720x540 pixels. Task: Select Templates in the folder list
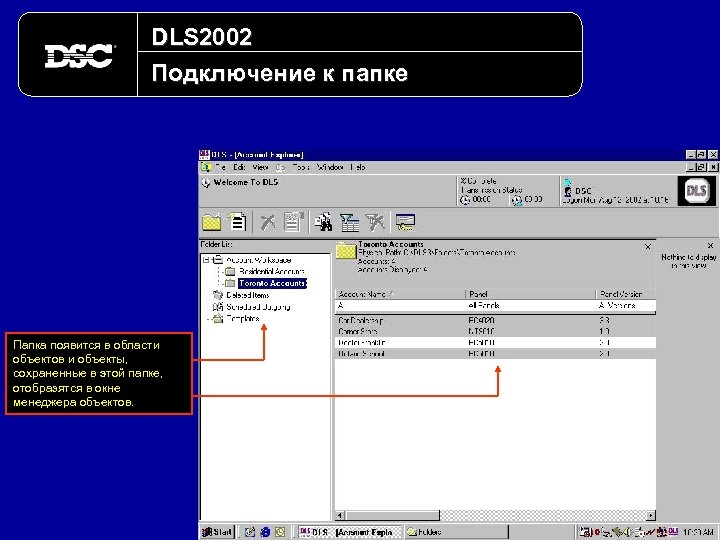click(x=243, y=319)
